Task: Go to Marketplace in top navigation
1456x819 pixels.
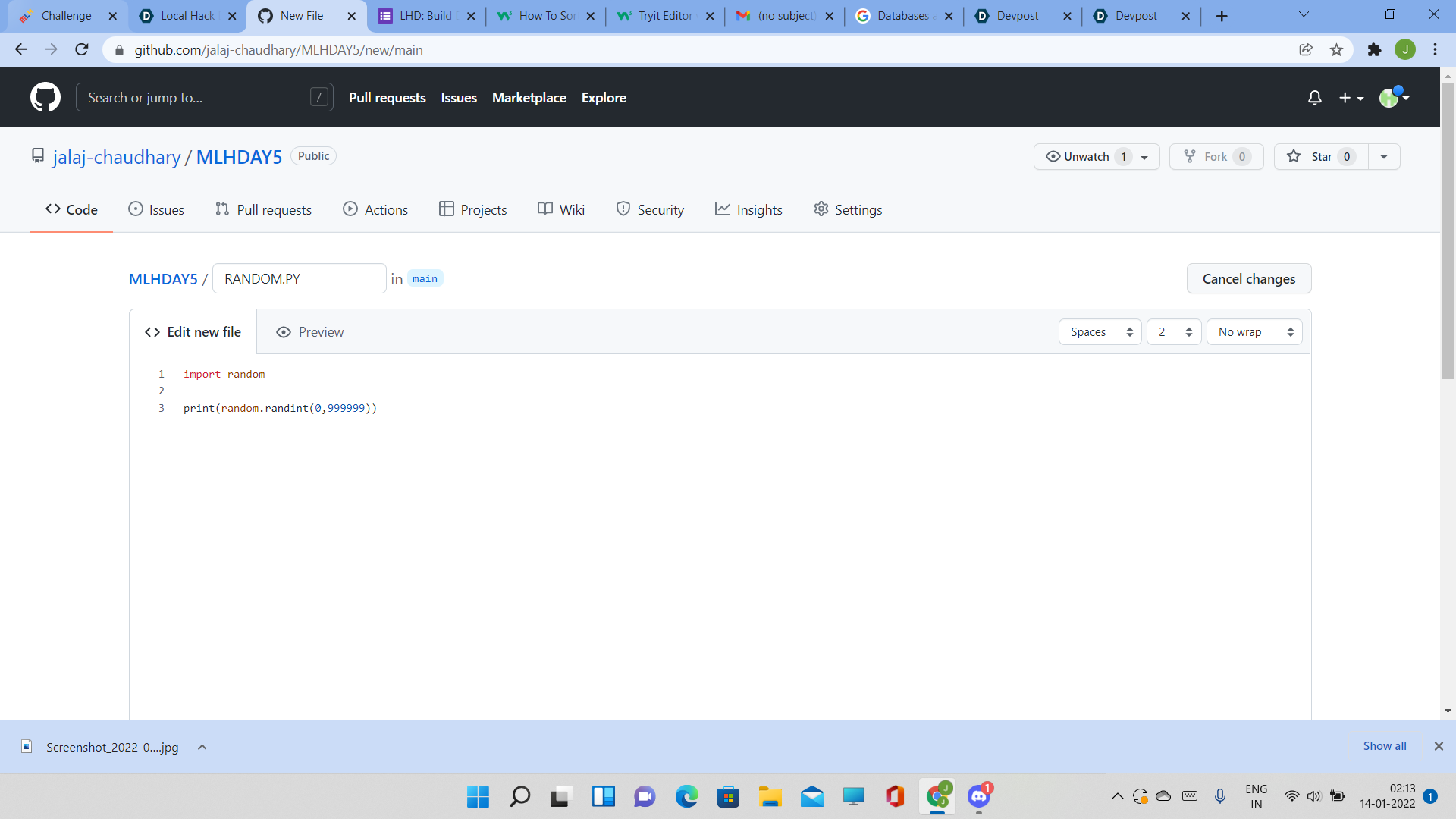Action: (x=529, y=98)
